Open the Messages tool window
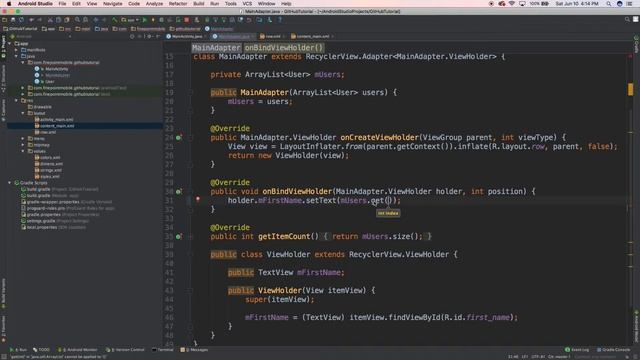 pos(194,350)
